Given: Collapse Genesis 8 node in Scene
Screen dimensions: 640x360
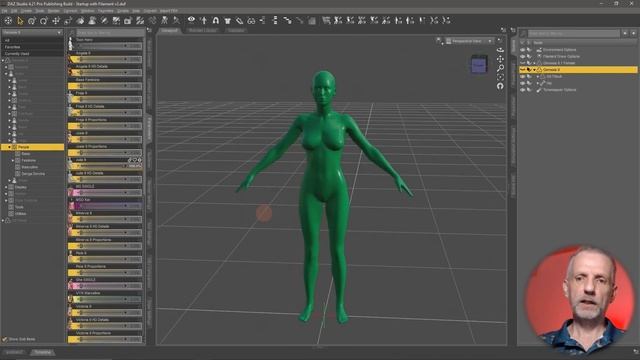Looking at the screenshot, I should pos(534,70).
